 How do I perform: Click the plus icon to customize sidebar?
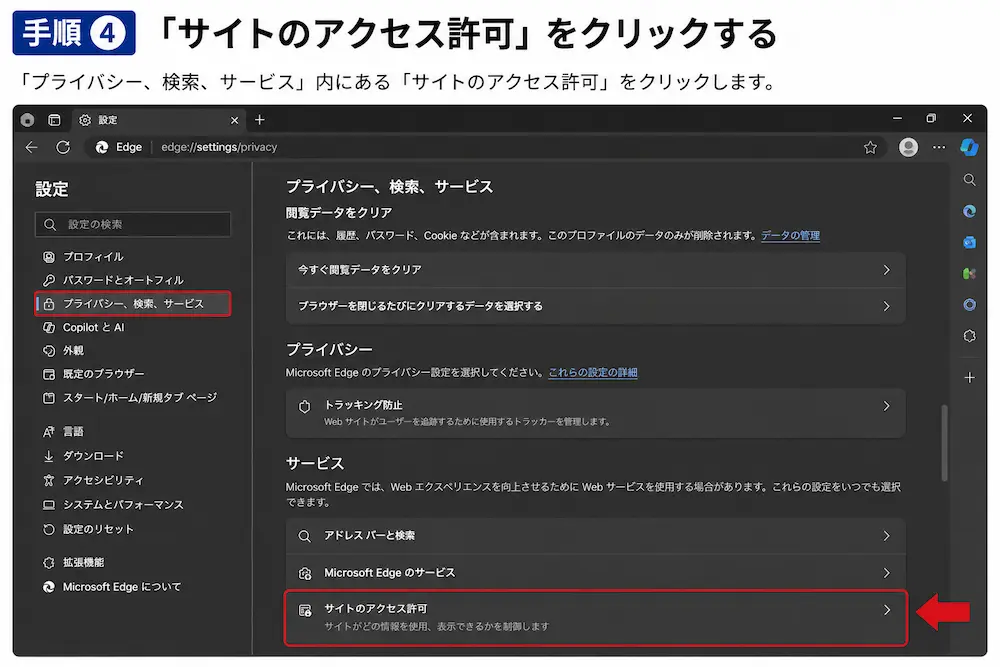coord(969,377)
